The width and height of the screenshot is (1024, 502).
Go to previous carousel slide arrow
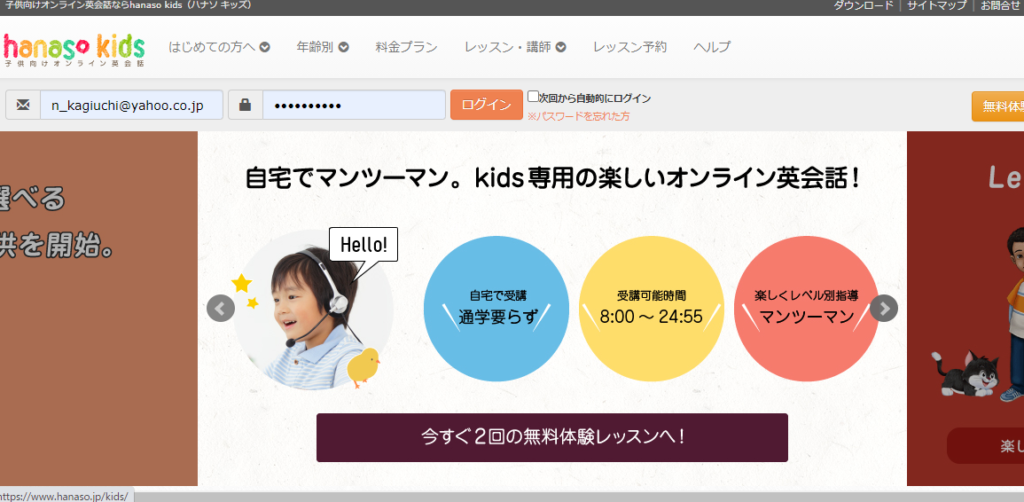[221, 308]
